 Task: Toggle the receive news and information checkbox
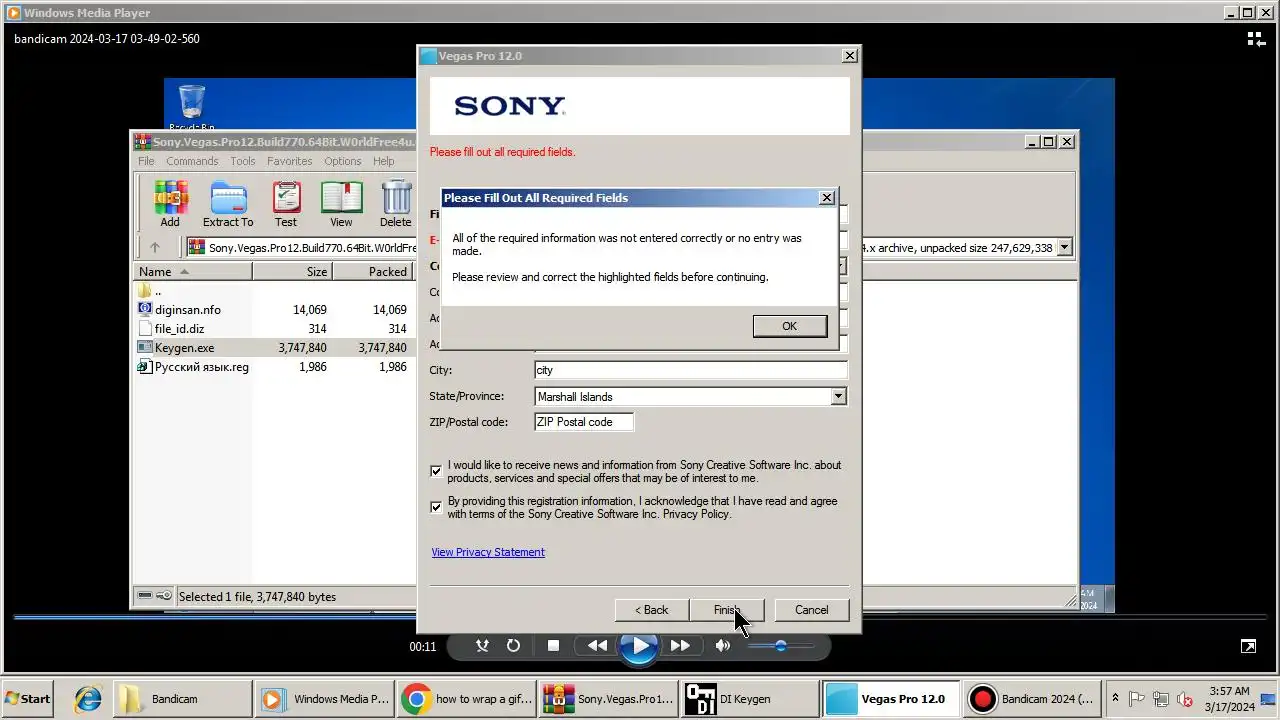click(x=436, y=471)
